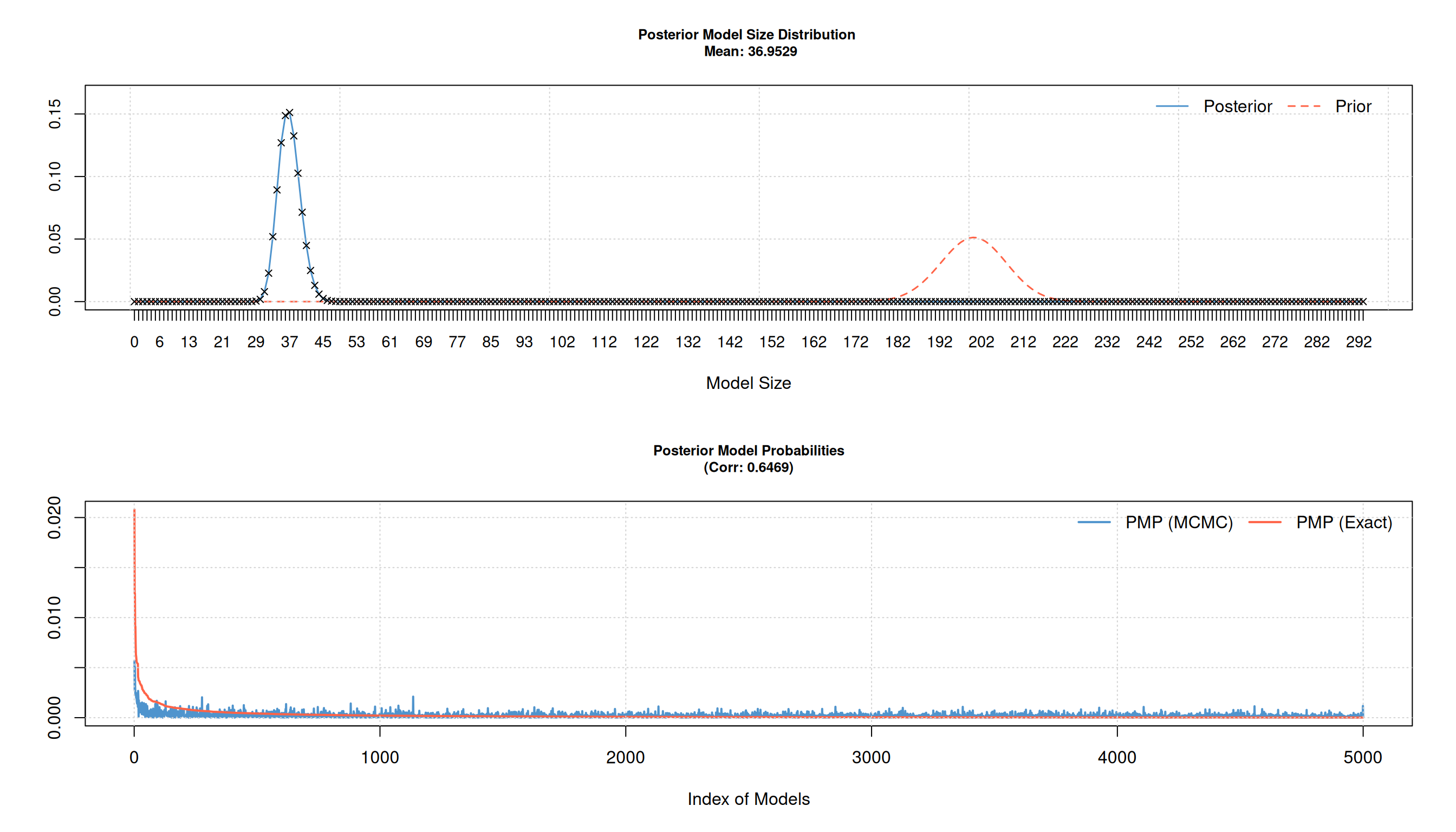Click the 'Posterior Model Size Distribution' title

pyautogui.click(x=746, y=34)
